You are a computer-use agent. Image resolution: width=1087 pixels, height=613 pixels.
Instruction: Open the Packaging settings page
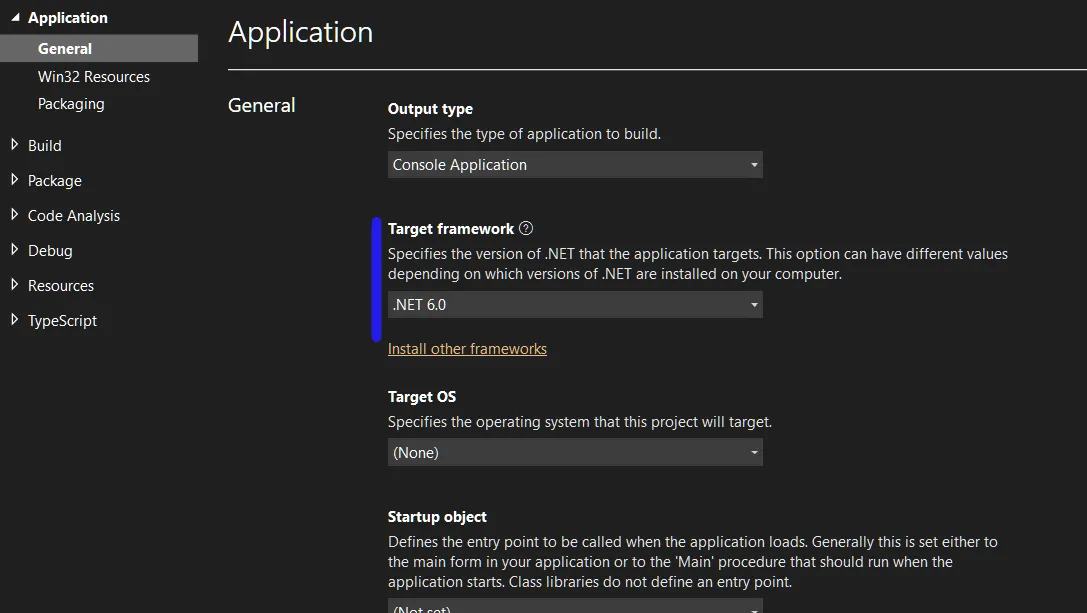pyautogui.click(x=71, y=104)
